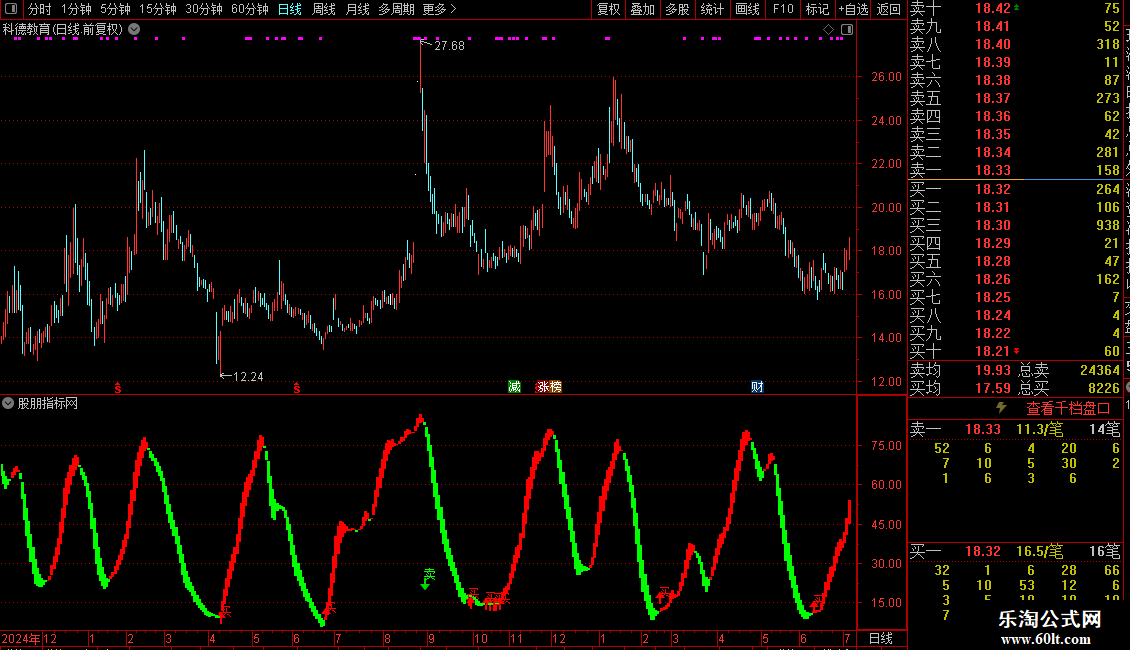This screenshot has height=650, width=1130.
Task: Click the 涨榜 event marker
Action: [549, 387]
